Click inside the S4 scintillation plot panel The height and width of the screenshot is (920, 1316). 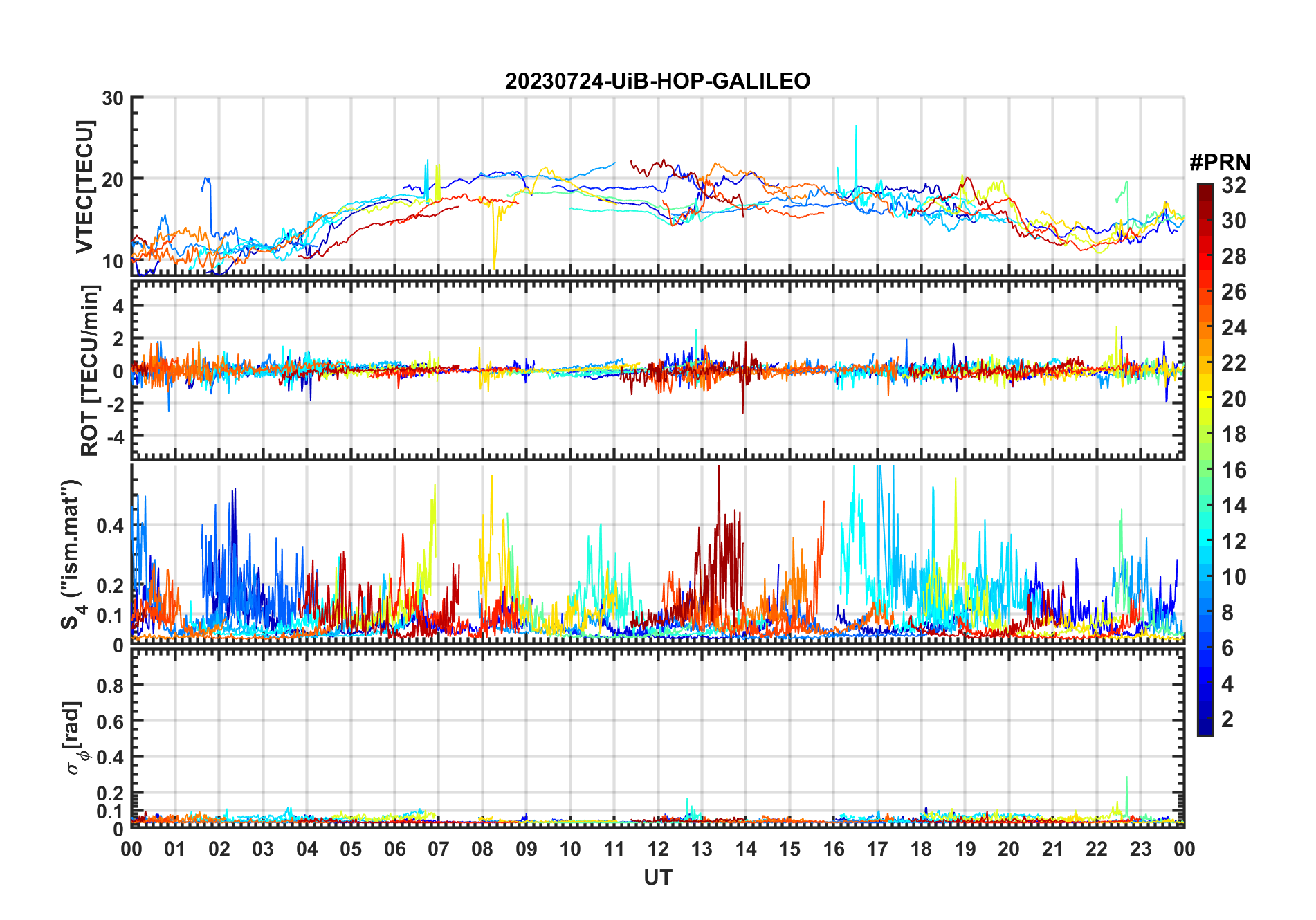[657, 554]
